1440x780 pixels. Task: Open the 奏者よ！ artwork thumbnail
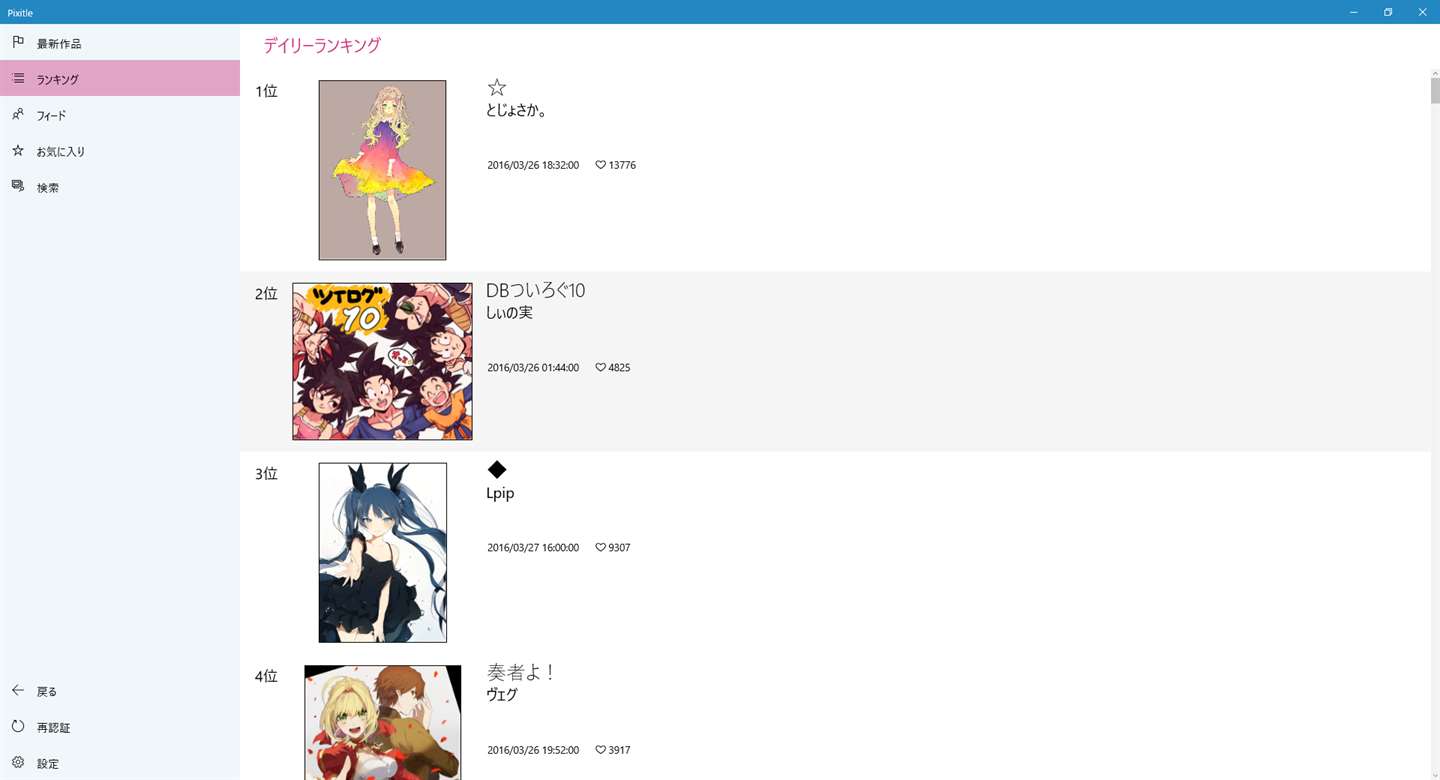click(x=382, y=722)
